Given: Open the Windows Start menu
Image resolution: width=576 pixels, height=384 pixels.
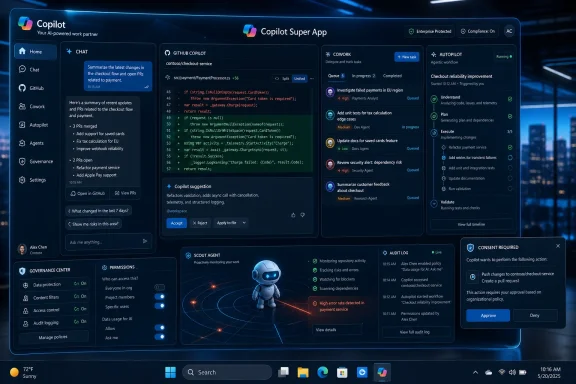Looking at the screenshot, I should (x=170, y=372).
